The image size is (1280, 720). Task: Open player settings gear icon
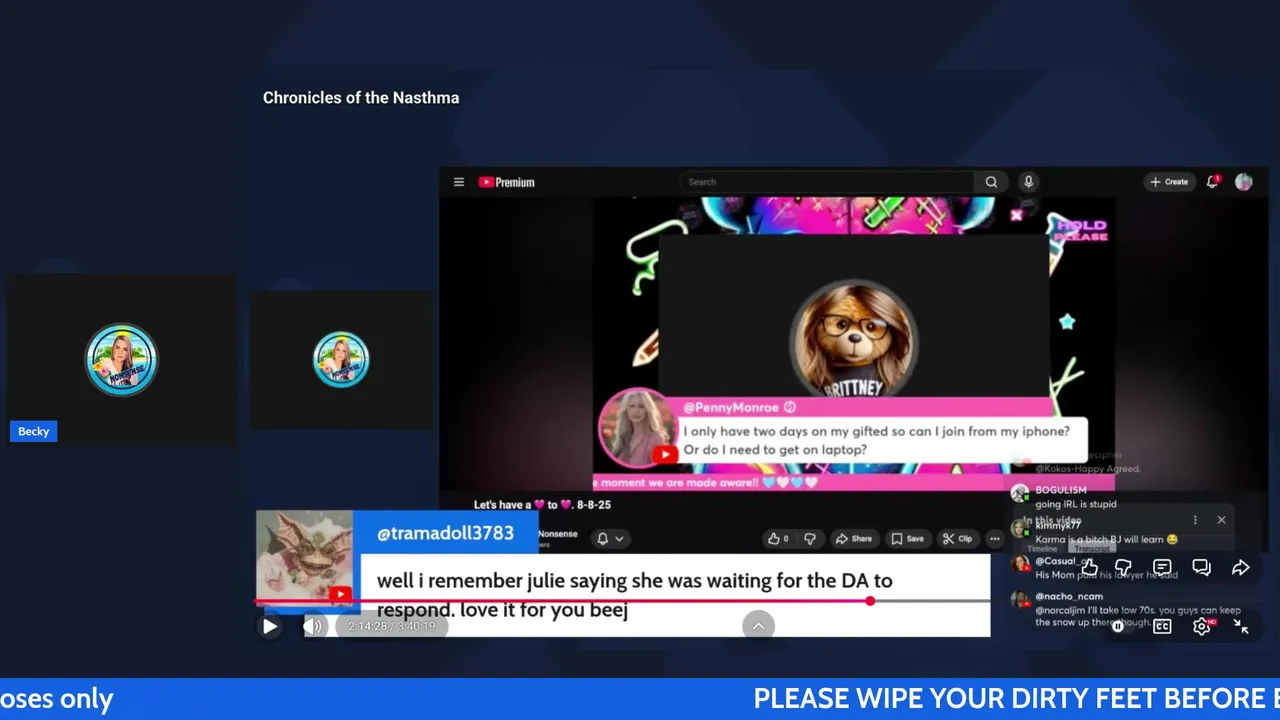(1202, 627)
